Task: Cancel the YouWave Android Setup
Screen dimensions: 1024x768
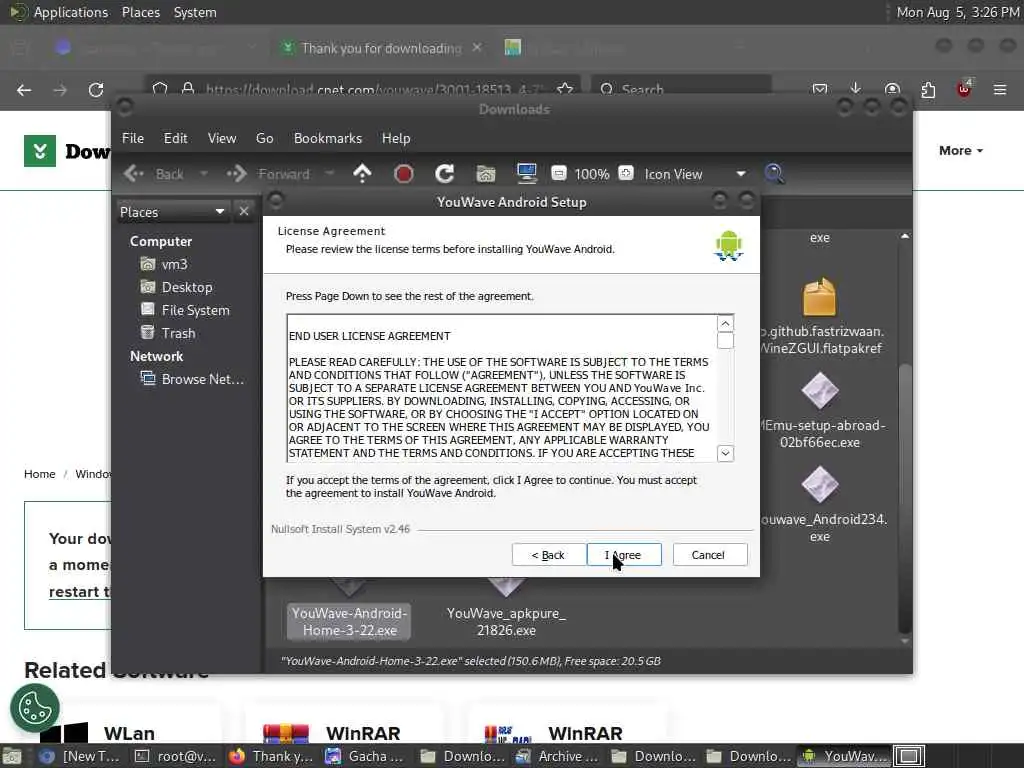Action: pyautogui.click(x=709, y=555)
